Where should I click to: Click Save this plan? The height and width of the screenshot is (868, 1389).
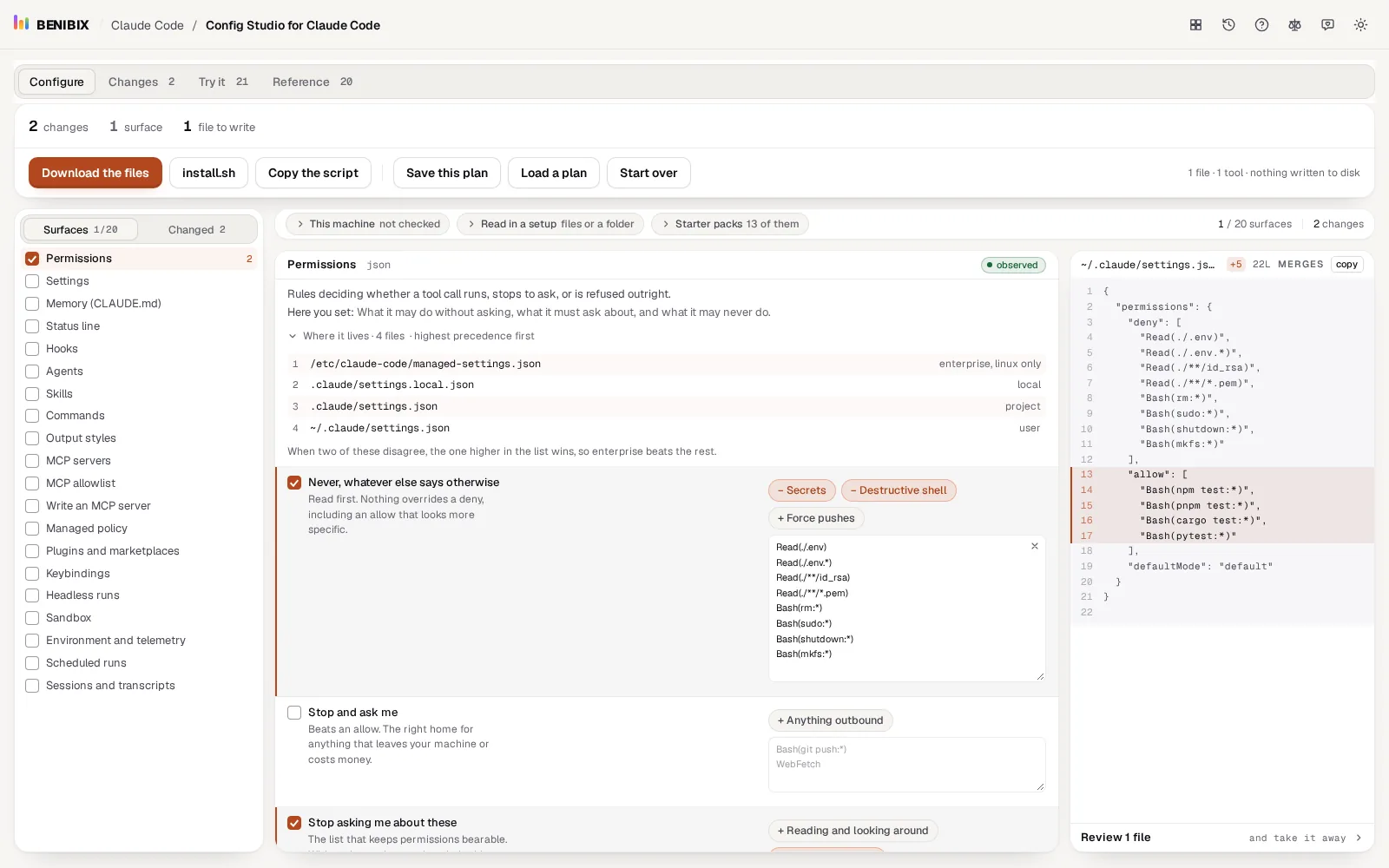point(447,173)
